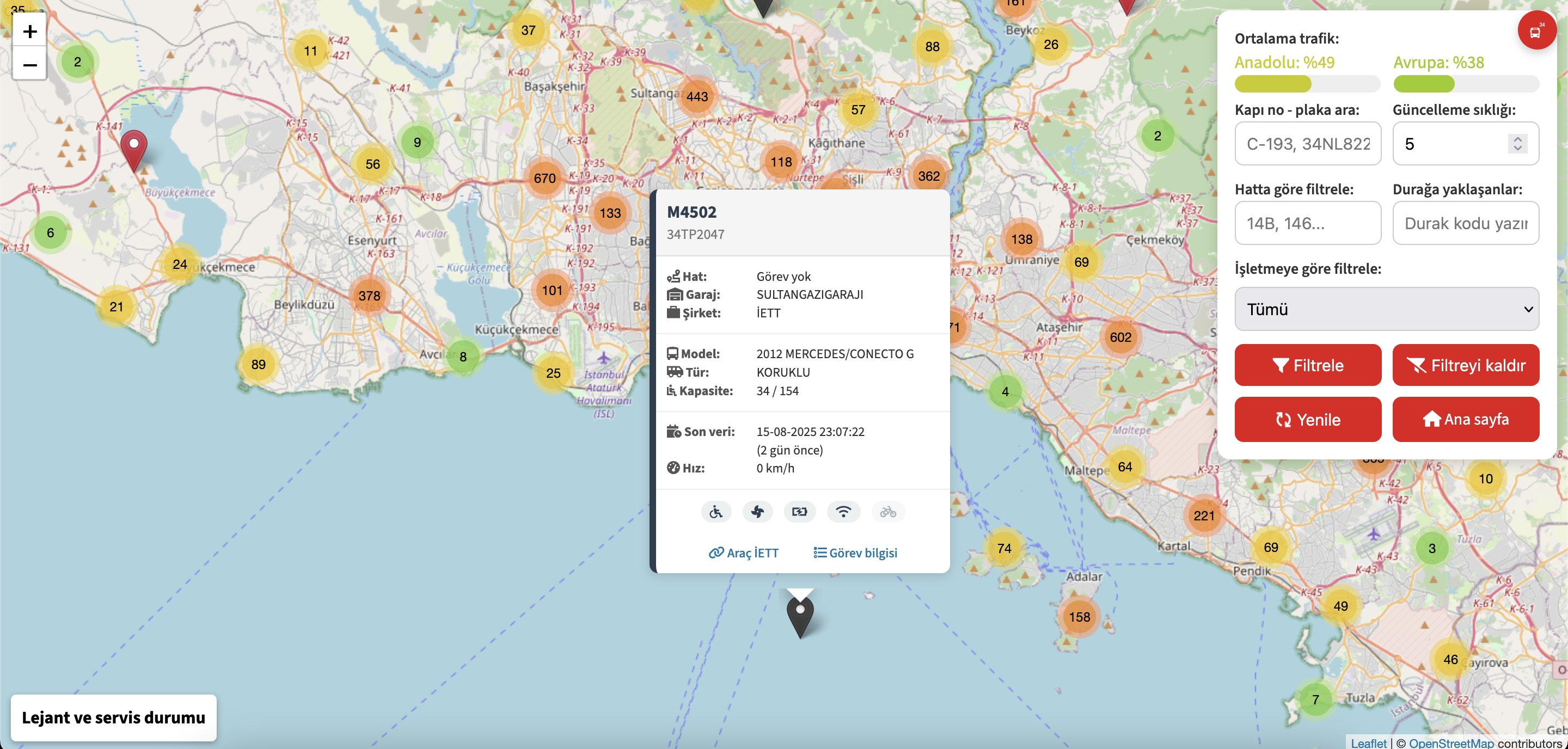
Task: Open the 670 vehicle cluster marker
Action: 545,177
